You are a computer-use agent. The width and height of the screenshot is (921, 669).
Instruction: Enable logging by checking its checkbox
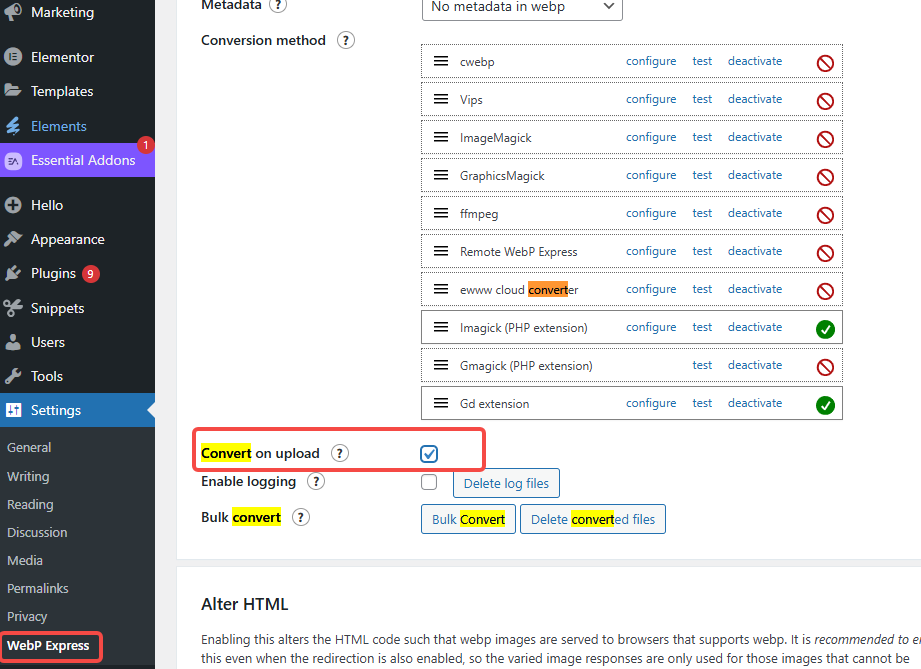[429, 481]
